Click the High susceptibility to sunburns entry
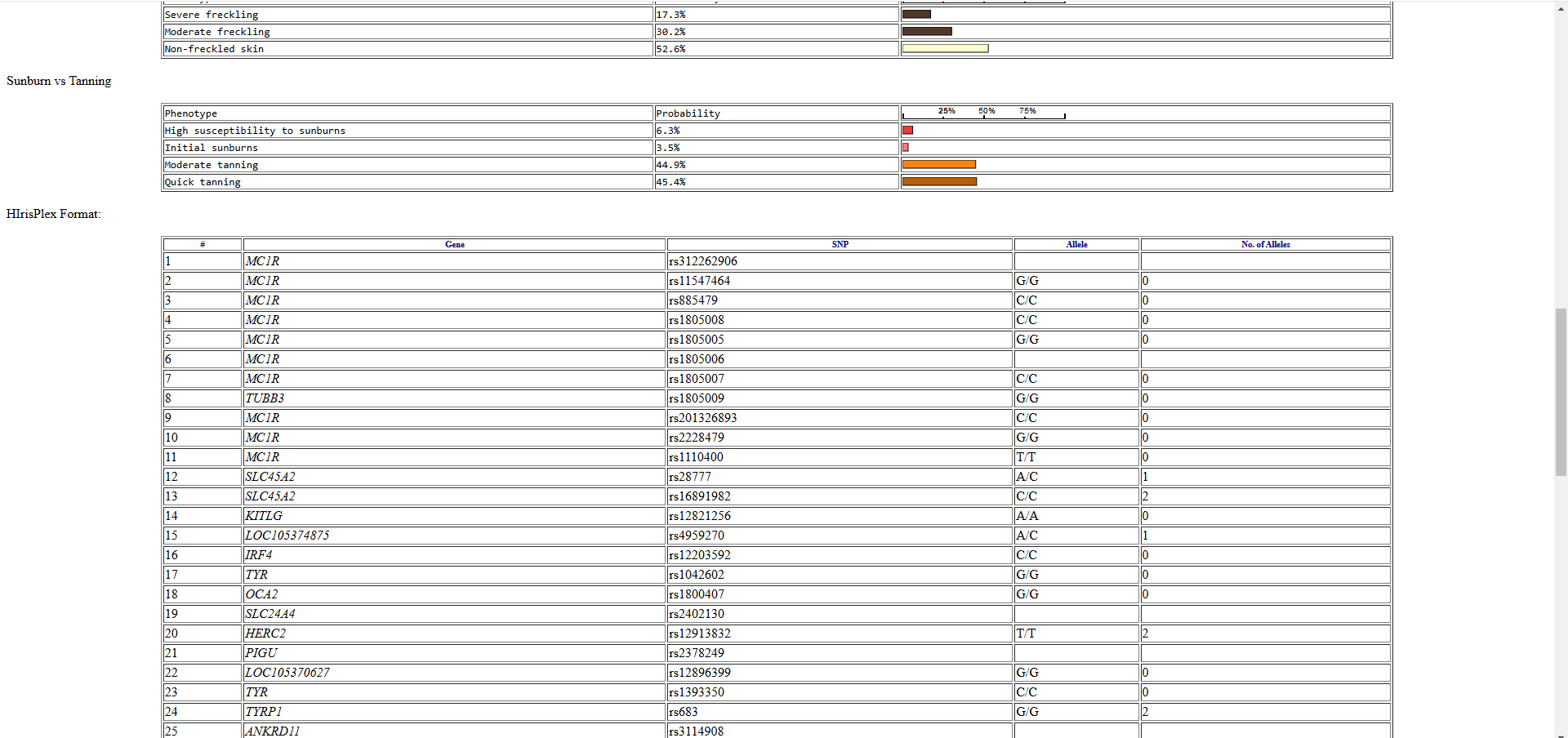Image resolution: width=1568 pixels, height=738 pixels. pyautogui.click(x=255, y=130)
